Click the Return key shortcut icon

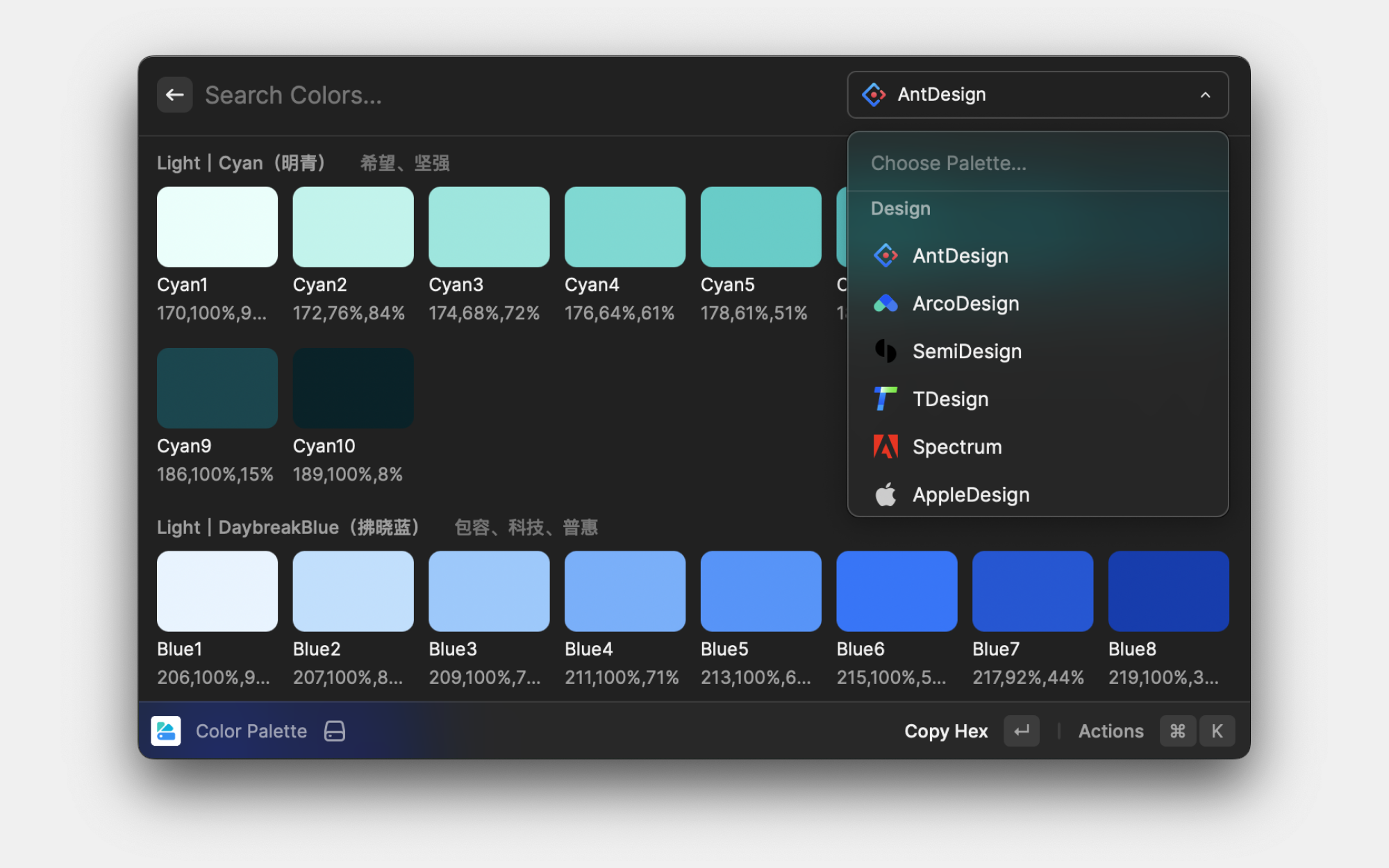point(1022,731)
